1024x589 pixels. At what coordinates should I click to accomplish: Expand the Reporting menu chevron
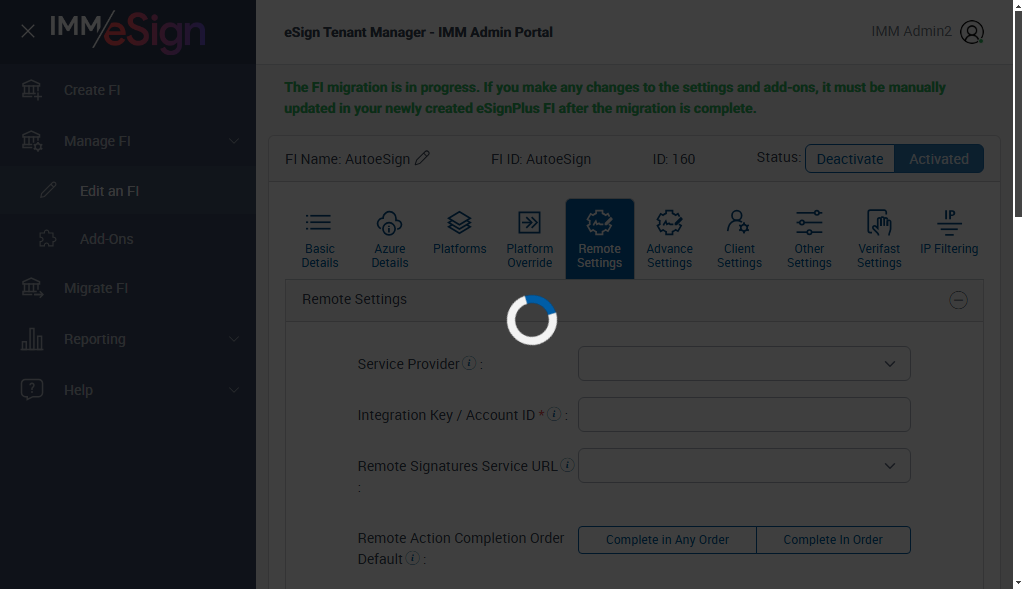[x=234, y=339]
